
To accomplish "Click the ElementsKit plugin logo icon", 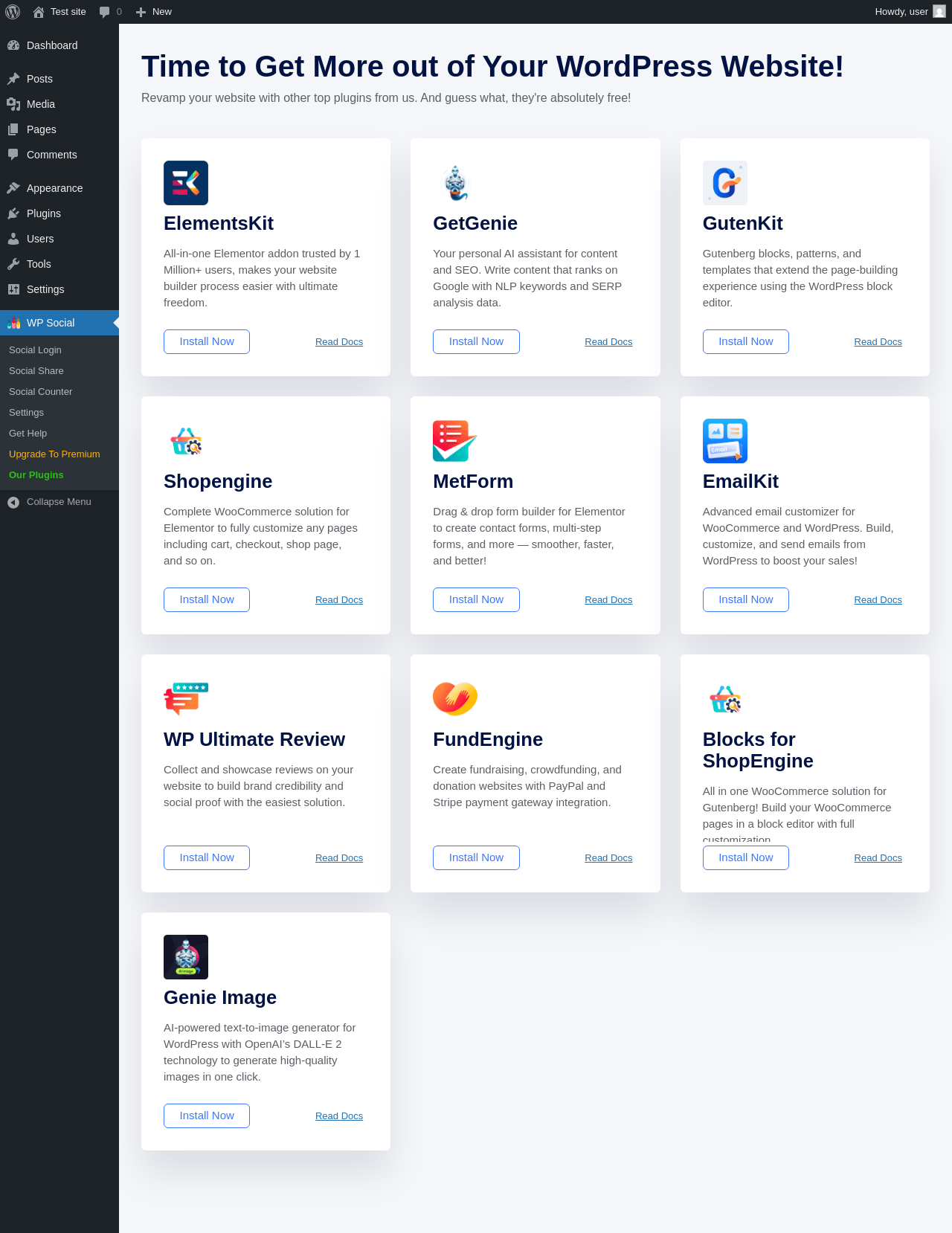I will 186,183.
